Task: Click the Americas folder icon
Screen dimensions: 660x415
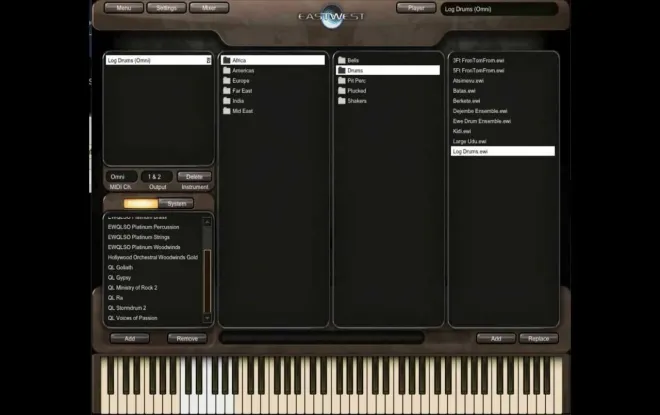Action: 226,70
